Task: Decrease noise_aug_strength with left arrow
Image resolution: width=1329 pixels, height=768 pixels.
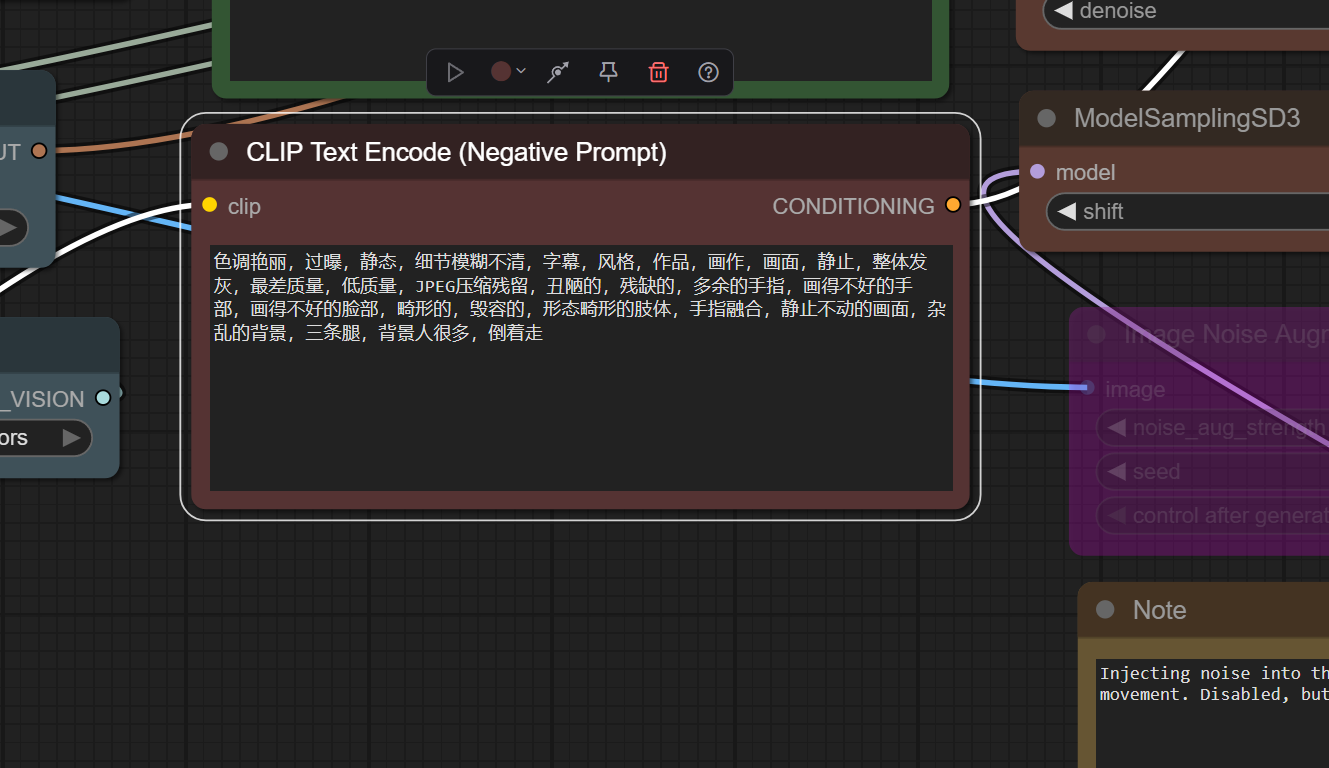Action: click(1115, 428)
